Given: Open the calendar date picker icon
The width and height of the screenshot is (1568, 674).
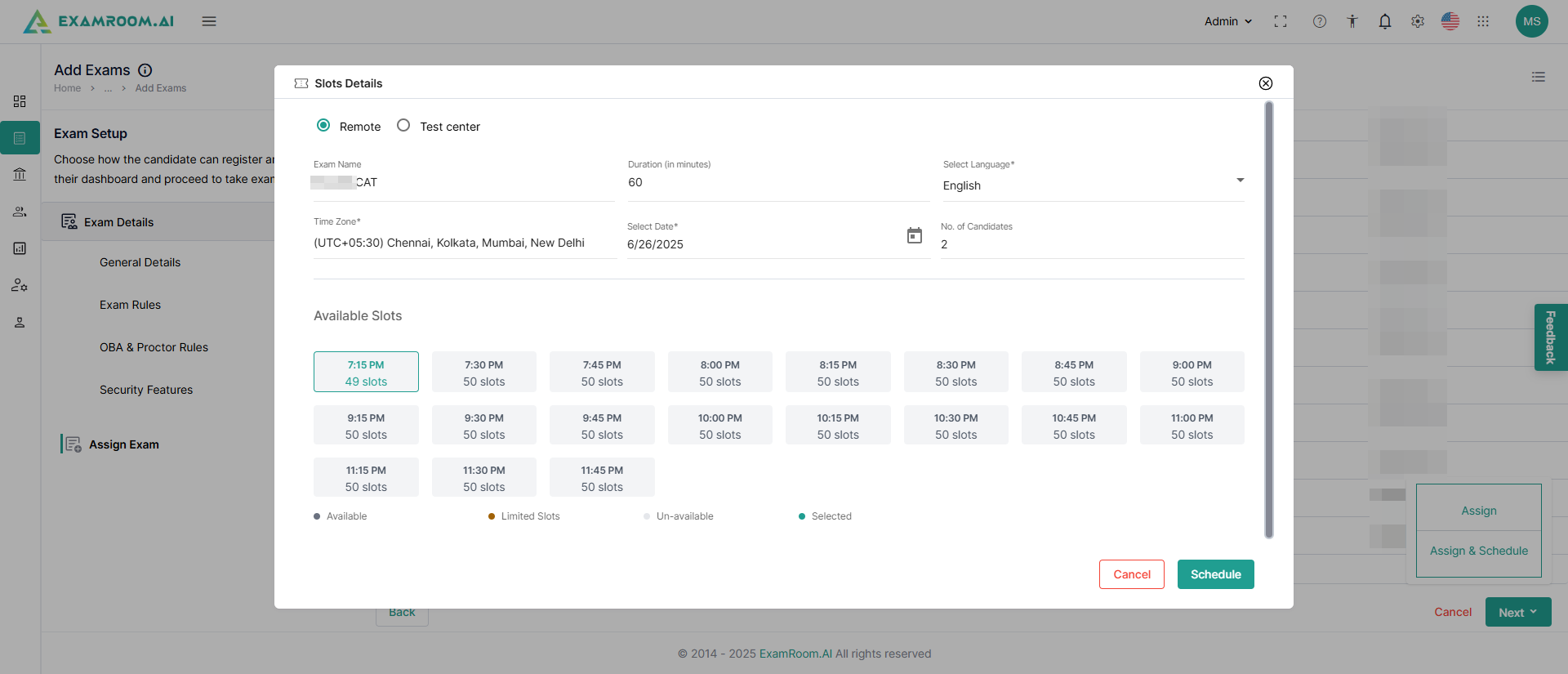Looking at the screenshot, I should click(914, 236).
